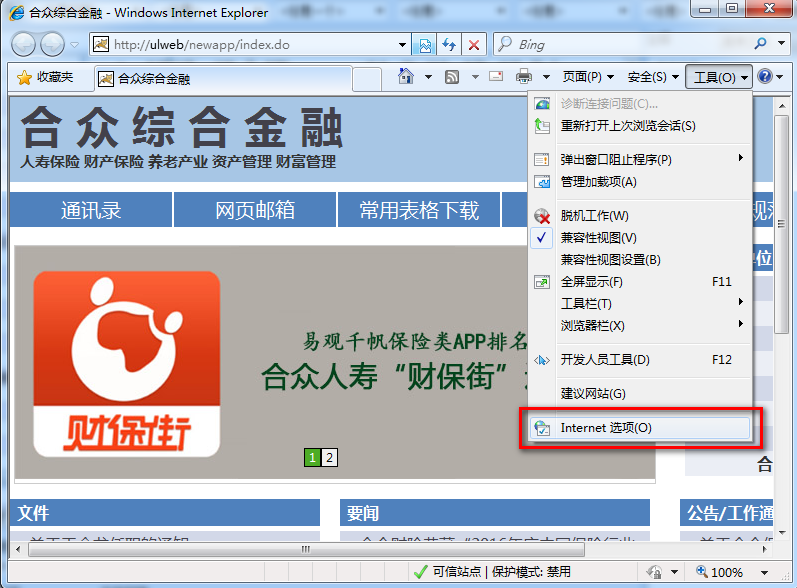Screen dimensions: 797x588
Task: Toggle 脱机工作(W) offline mode
Action: click(x=594, y=216)
